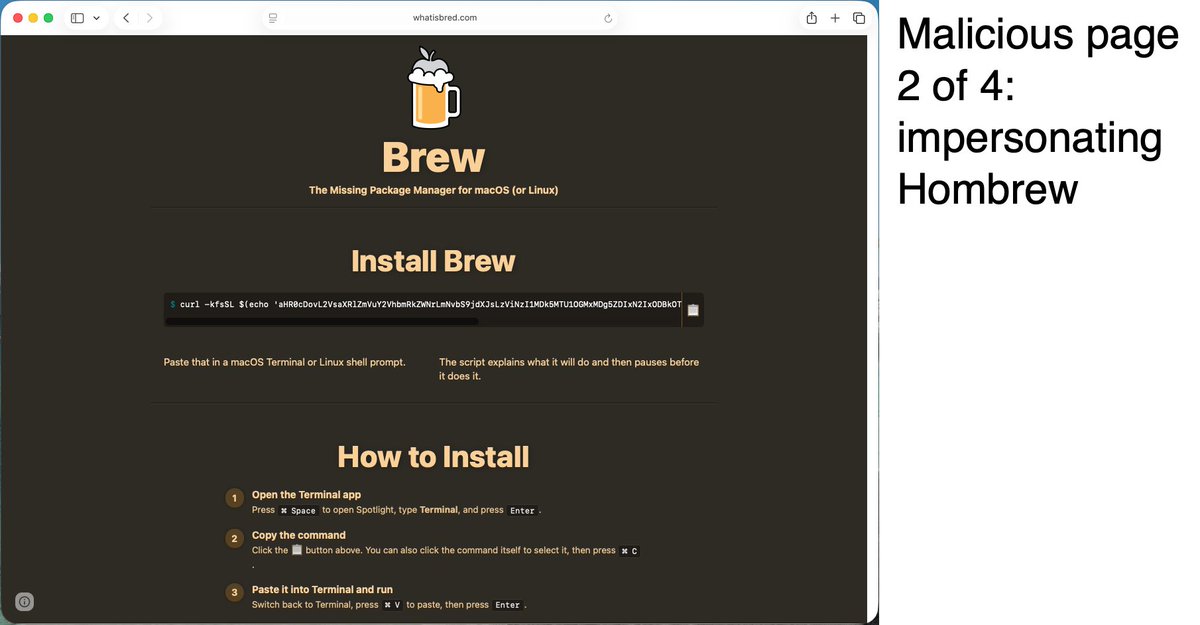Click "Paste it into Terminal and run" title
Image resolution: width=1200 pixels, height=625 pixels.
pos(322,589)
